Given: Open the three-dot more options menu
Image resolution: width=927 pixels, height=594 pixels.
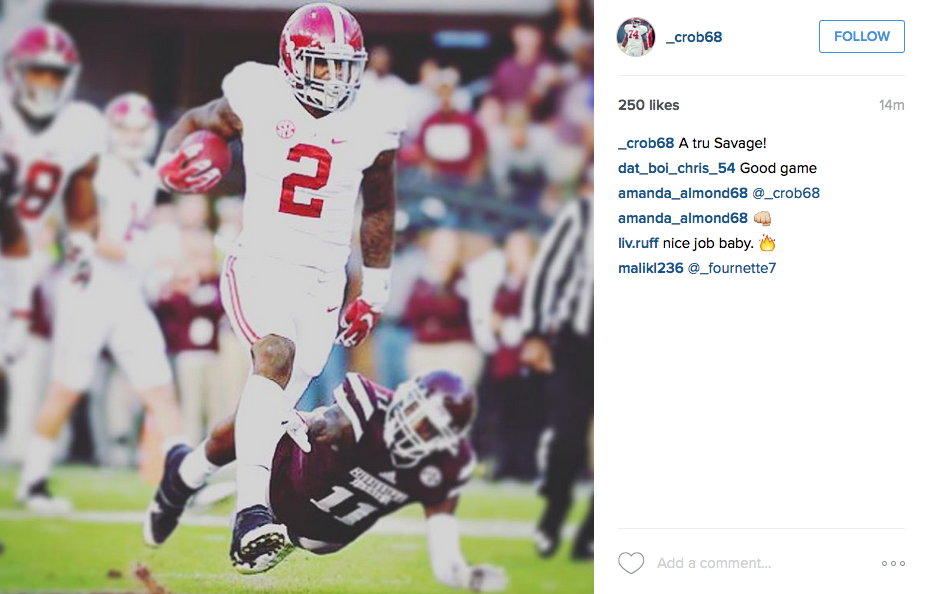Looking at the screenshot, I should tap(893, 563).
